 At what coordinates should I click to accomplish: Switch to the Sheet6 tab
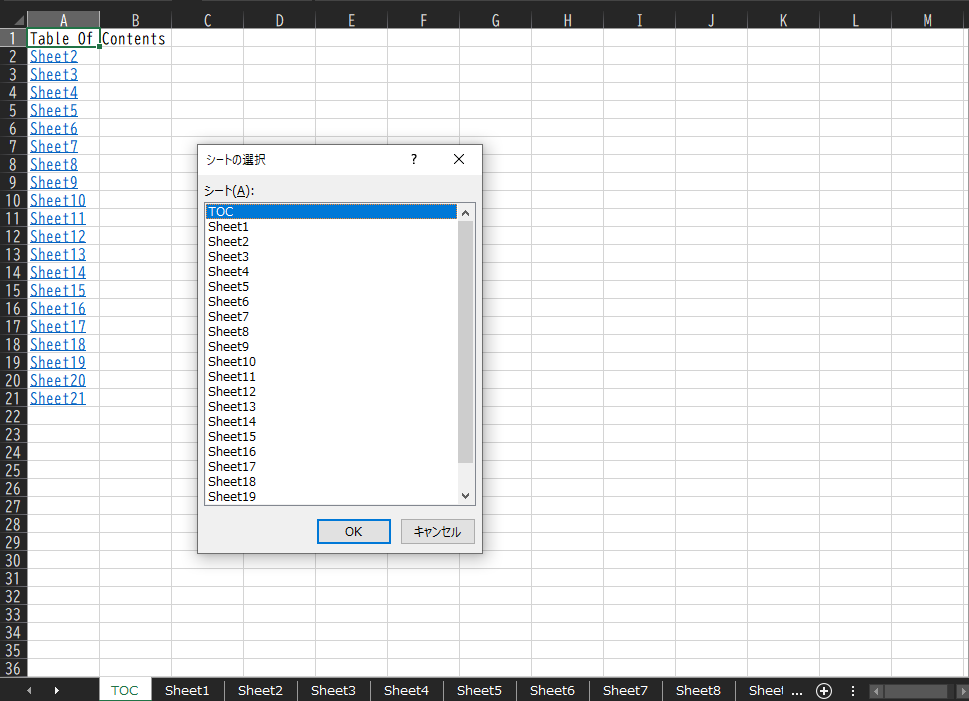pyautogui.click(x=552, y=690)
